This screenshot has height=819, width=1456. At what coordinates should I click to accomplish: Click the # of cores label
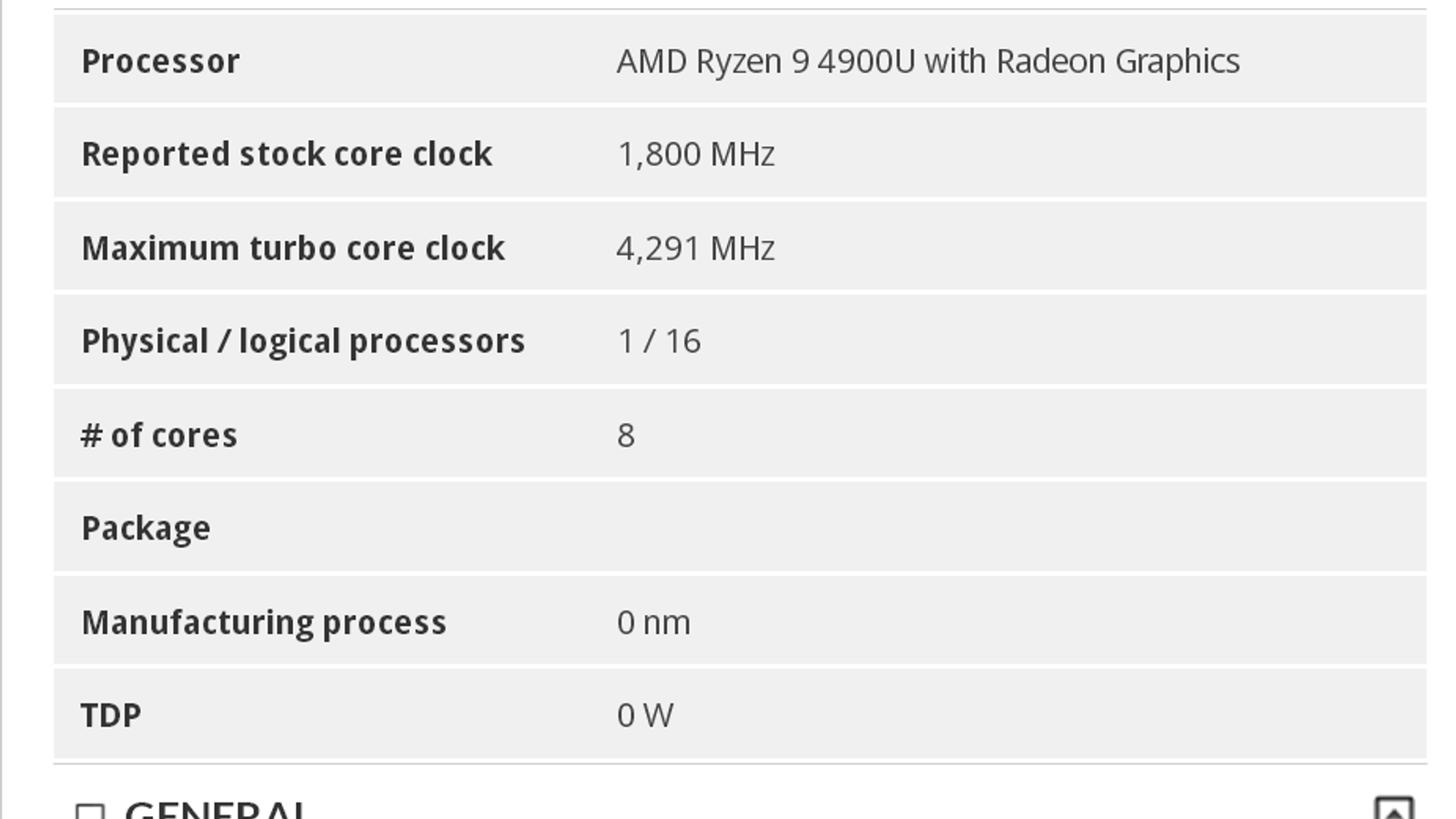coord(159,436)
